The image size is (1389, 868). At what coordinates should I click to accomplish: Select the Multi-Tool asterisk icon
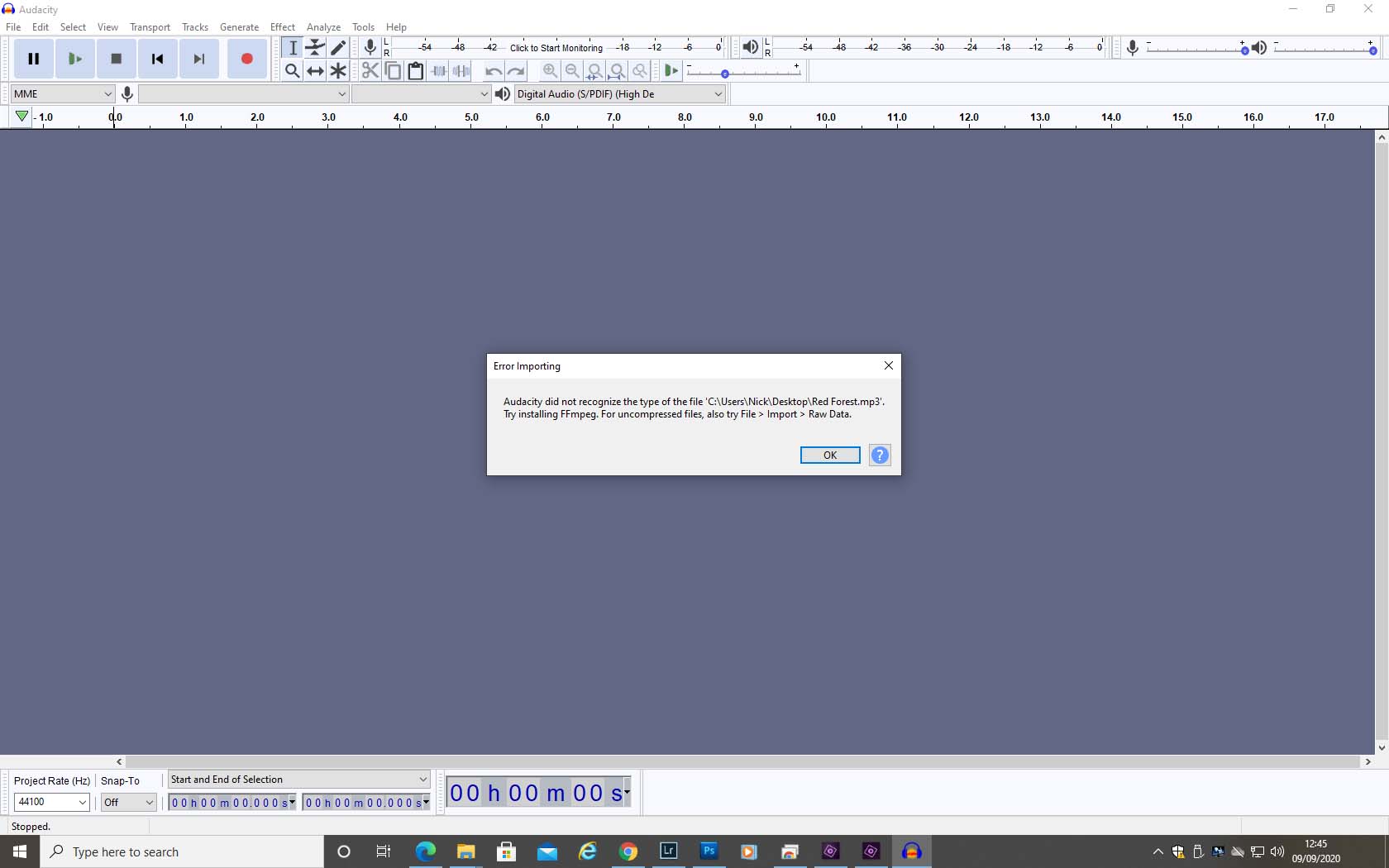(x=338, y=71)
